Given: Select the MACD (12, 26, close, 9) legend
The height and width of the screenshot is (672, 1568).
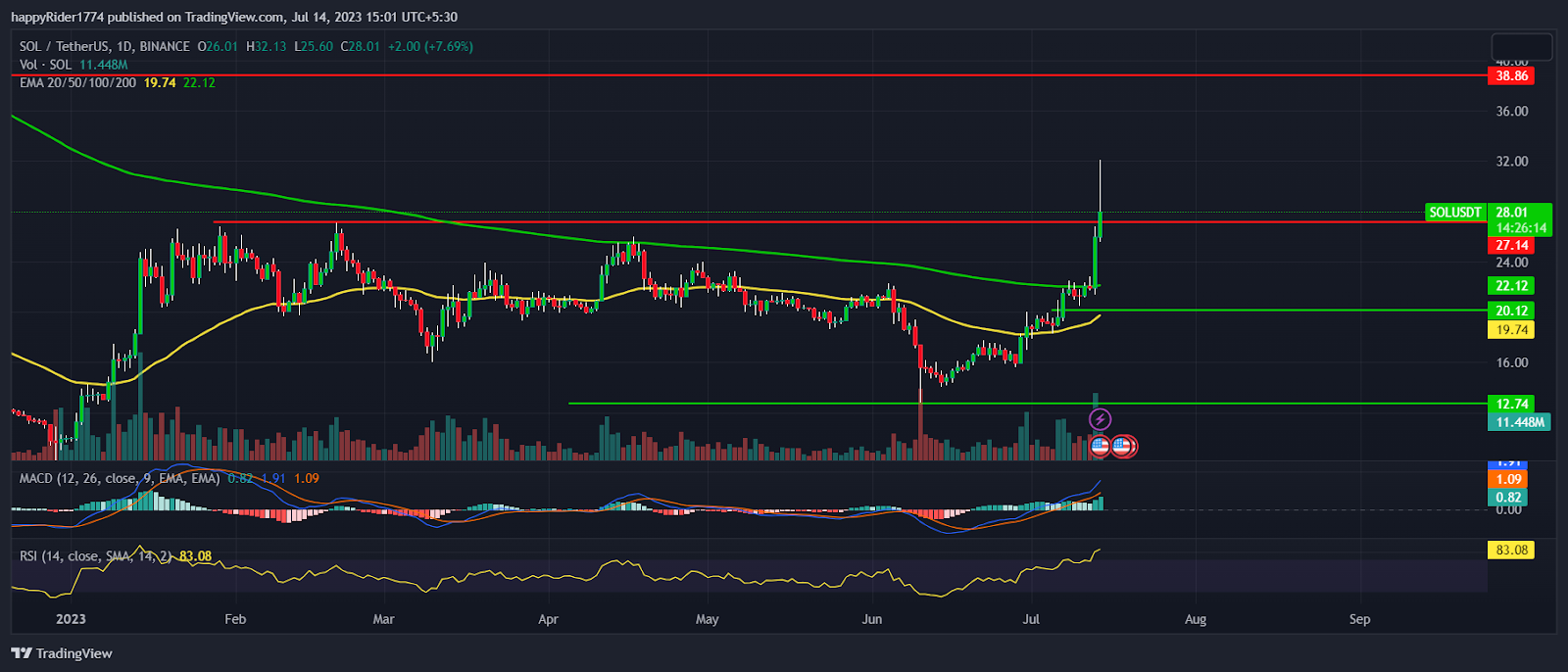Looking at the screenshot, I should (x=120, y=479).
